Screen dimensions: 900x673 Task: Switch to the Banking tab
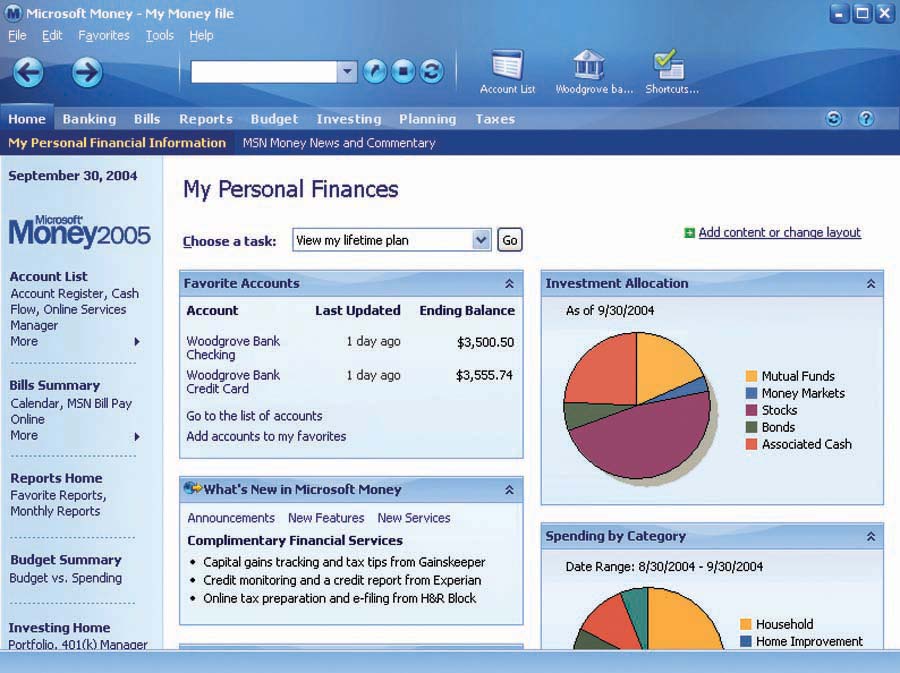[89, 119]
